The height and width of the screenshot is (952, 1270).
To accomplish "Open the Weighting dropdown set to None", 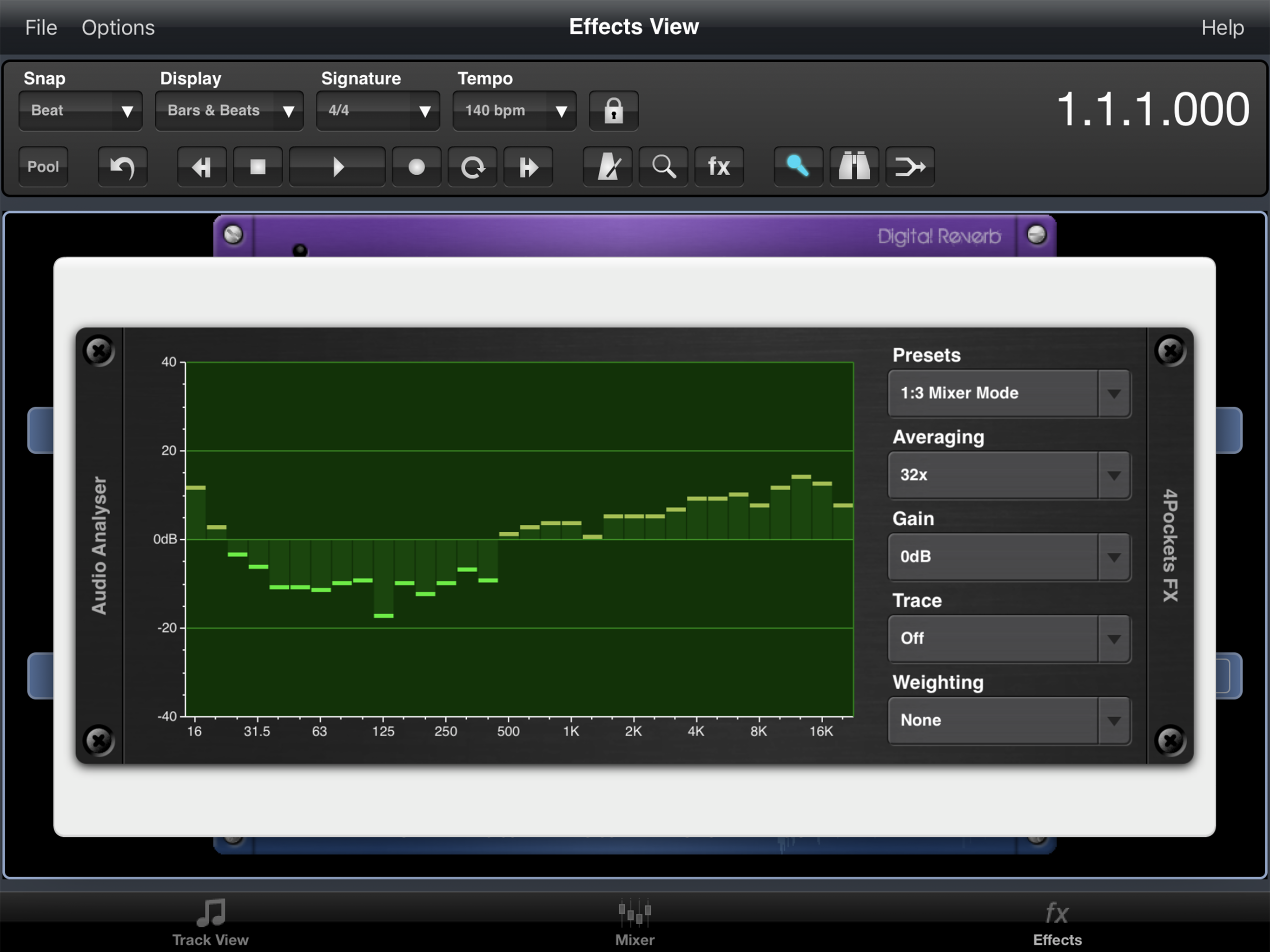I will click(x=1009, y=721).
